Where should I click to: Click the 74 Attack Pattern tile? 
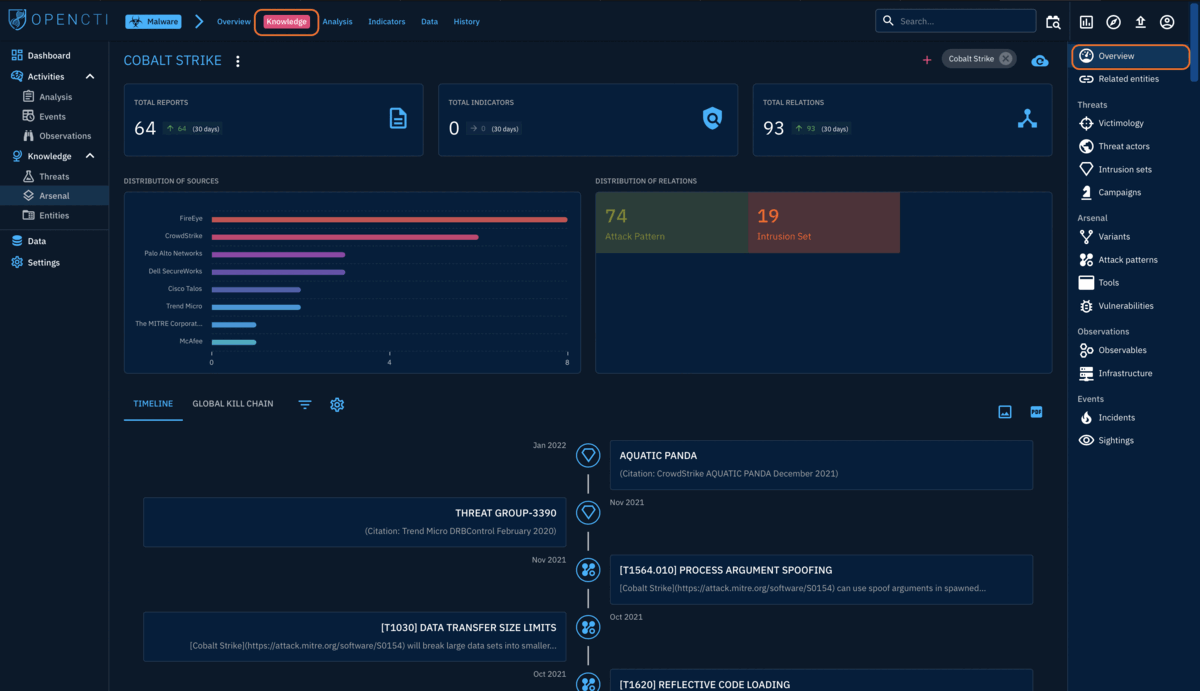coord(672,223)
